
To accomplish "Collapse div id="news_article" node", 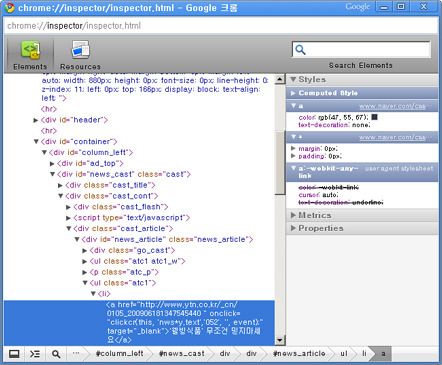I will (77, 239).
